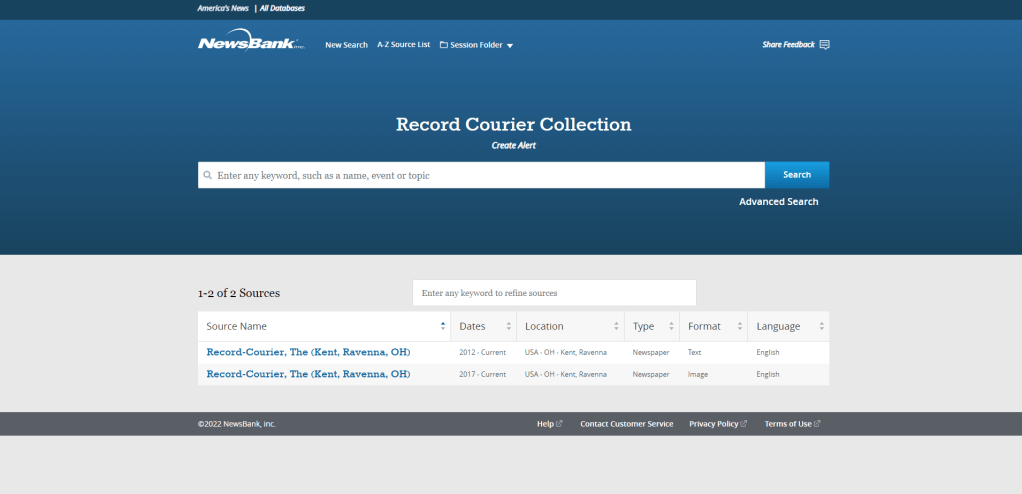Open the Record-Courier Image format source

coord(308,374)
